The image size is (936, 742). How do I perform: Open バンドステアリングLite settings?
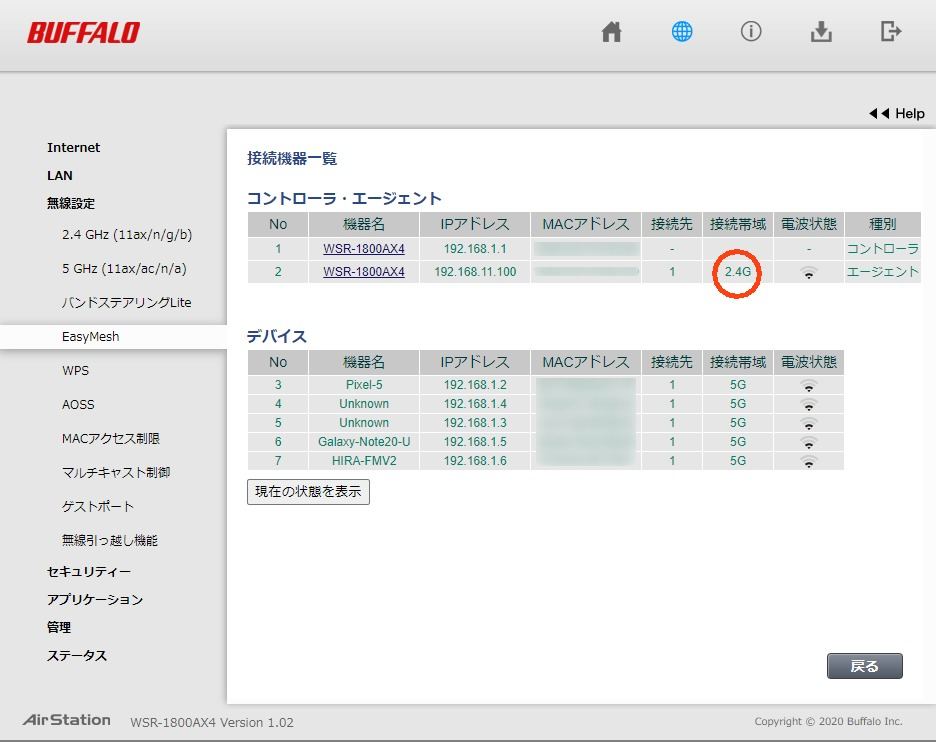pos(127,303)
